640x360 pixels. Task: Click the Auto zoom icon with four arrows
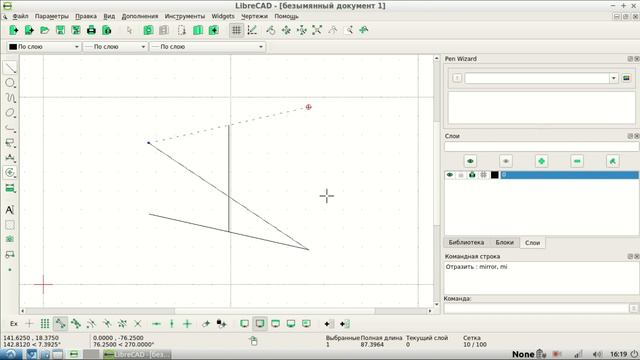pyautogui.click(x=317, y=30)
